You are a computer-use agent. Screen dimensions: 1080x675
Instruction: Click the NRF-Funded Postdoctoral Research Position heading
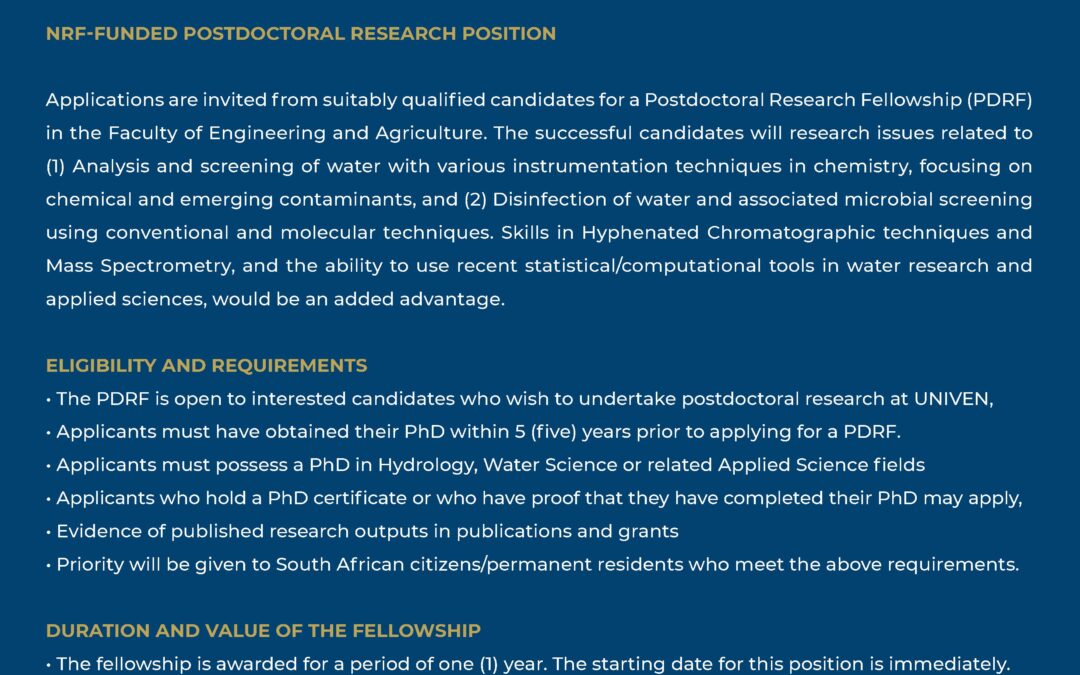pos(300,34)
